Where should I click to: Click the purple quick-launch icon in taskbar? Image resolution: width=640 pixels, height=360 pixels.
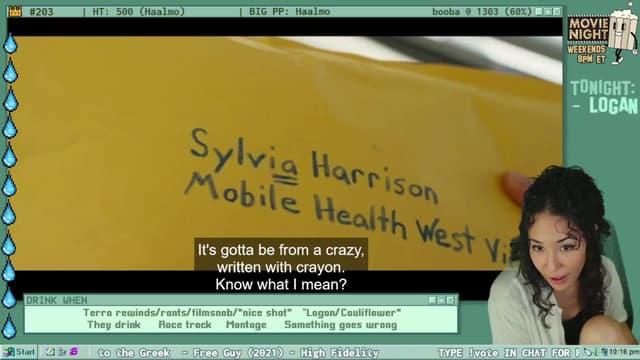(x=74, y=352)
